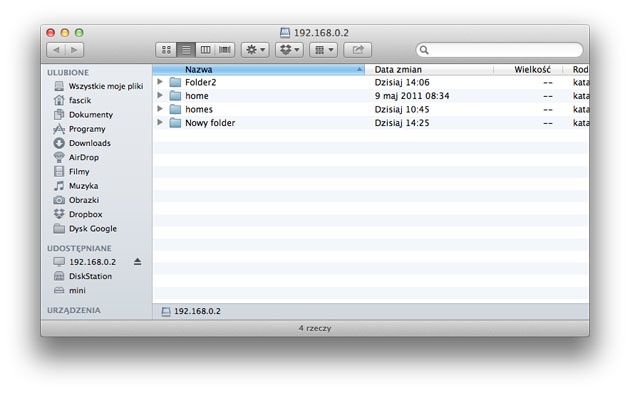Viewport: 630px width, 393px height.
Task: Switch to column view
Action: click(205, 50)
